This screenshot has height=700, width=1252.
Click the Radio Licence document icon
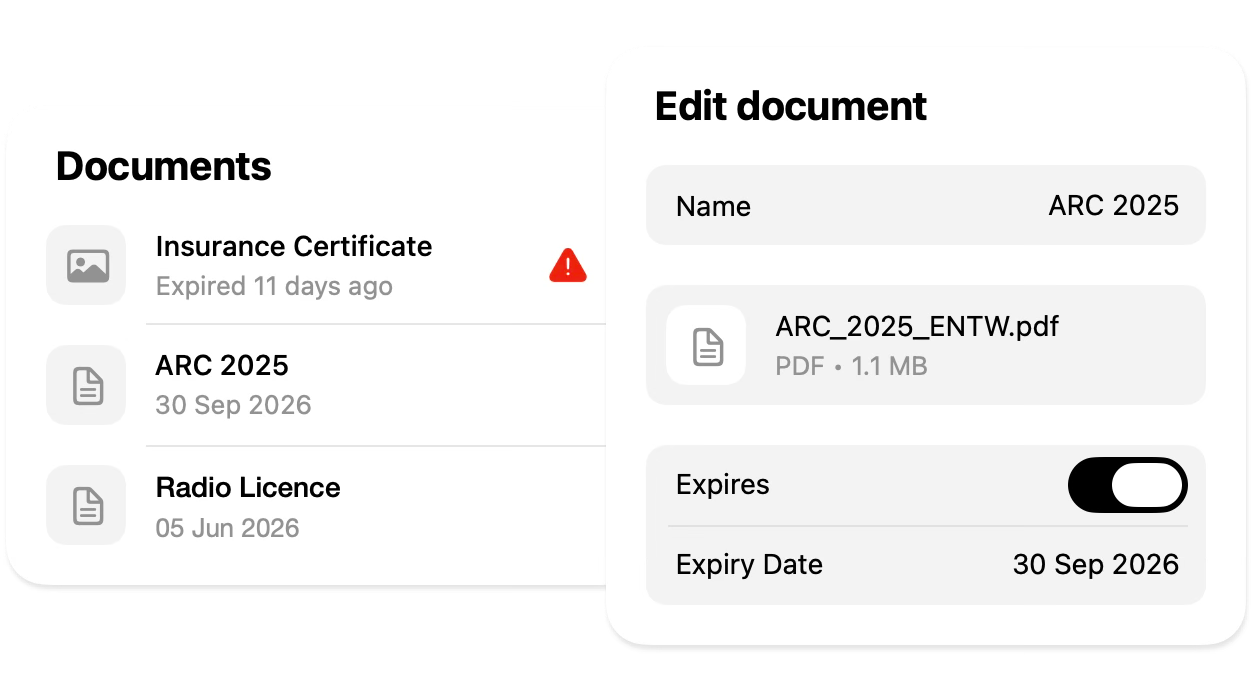click(x=86, y=505)
